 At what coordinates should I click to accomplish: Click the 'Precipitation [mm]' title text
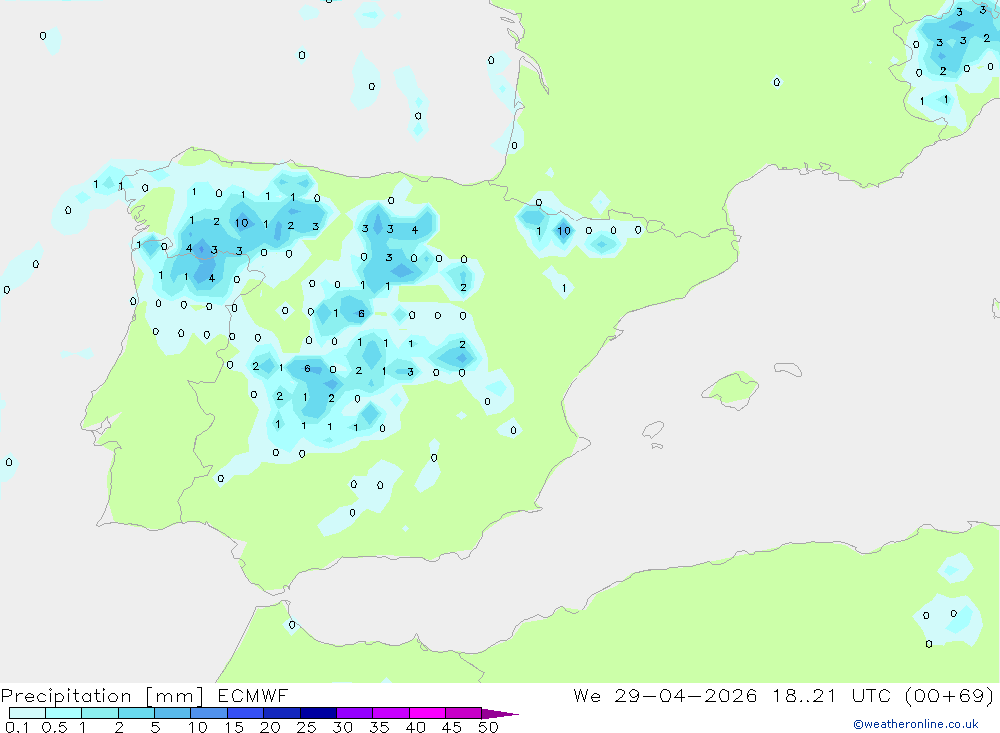[102, 696]
